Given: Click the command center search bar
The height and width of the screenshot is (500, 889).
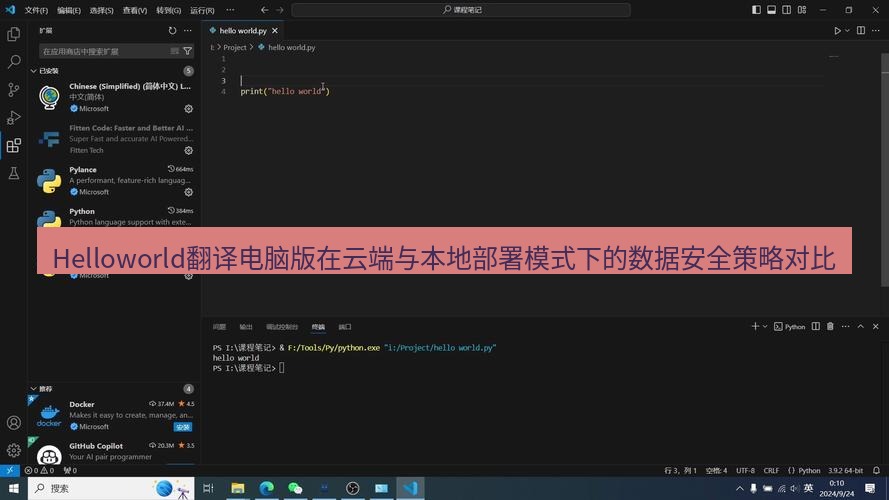Looking at the screenshot, I should 461,10.
